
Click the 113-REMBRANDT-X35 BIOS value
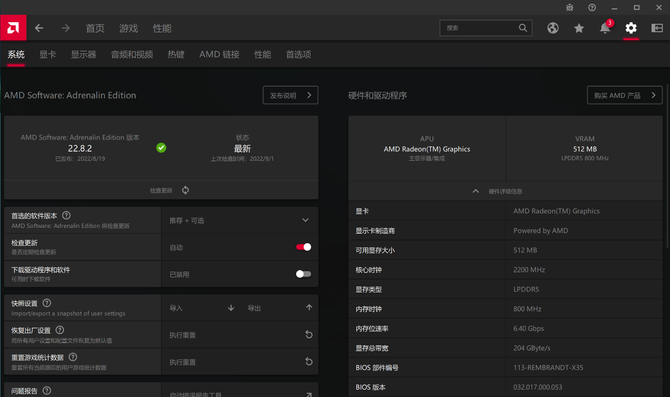548,368
